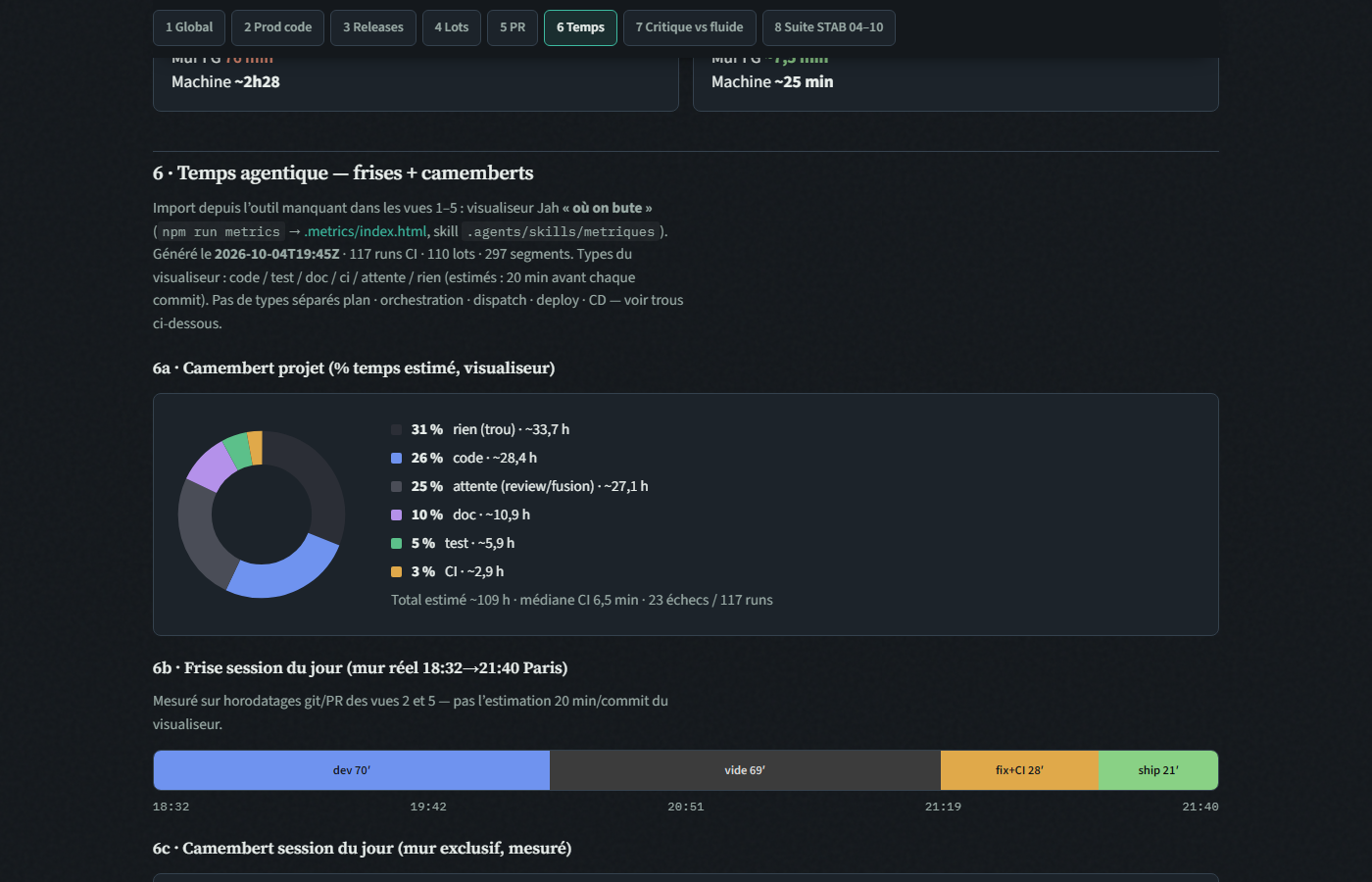Select the 6 Temps tab
This screenshot has width=1372, height=882.
pyautogui.click(x=580, y=27)
